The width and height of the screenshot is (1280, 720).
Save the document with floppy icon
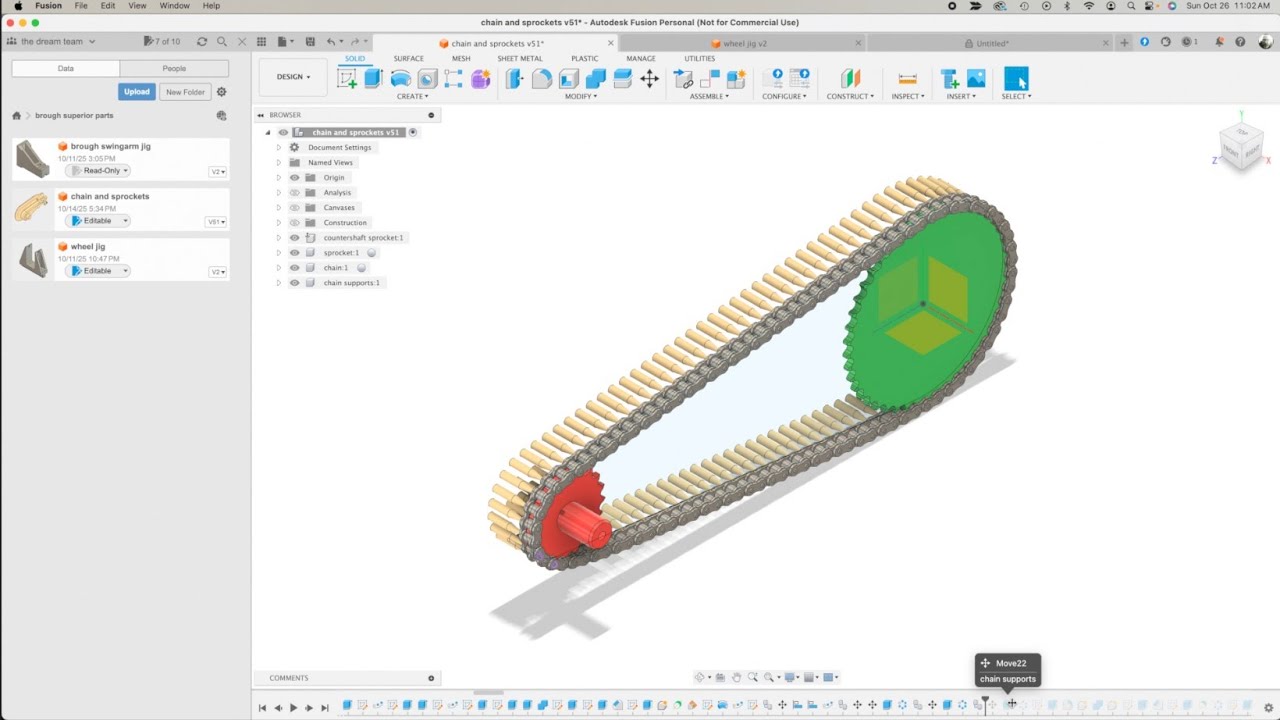pyautogui.click(x=310, y=42)
